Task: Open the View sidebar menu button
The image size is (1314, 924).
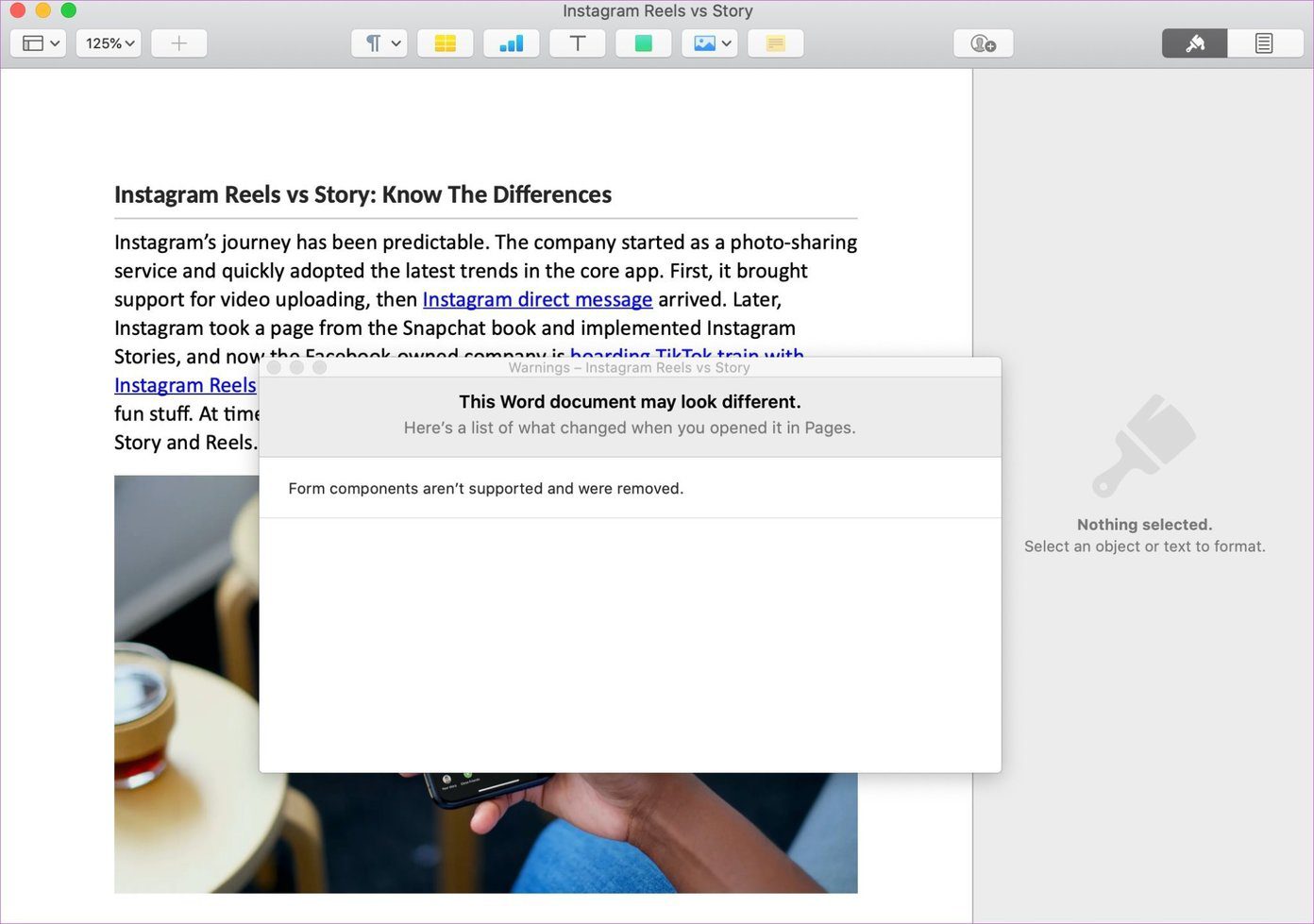Action: [x=38, y=43]
